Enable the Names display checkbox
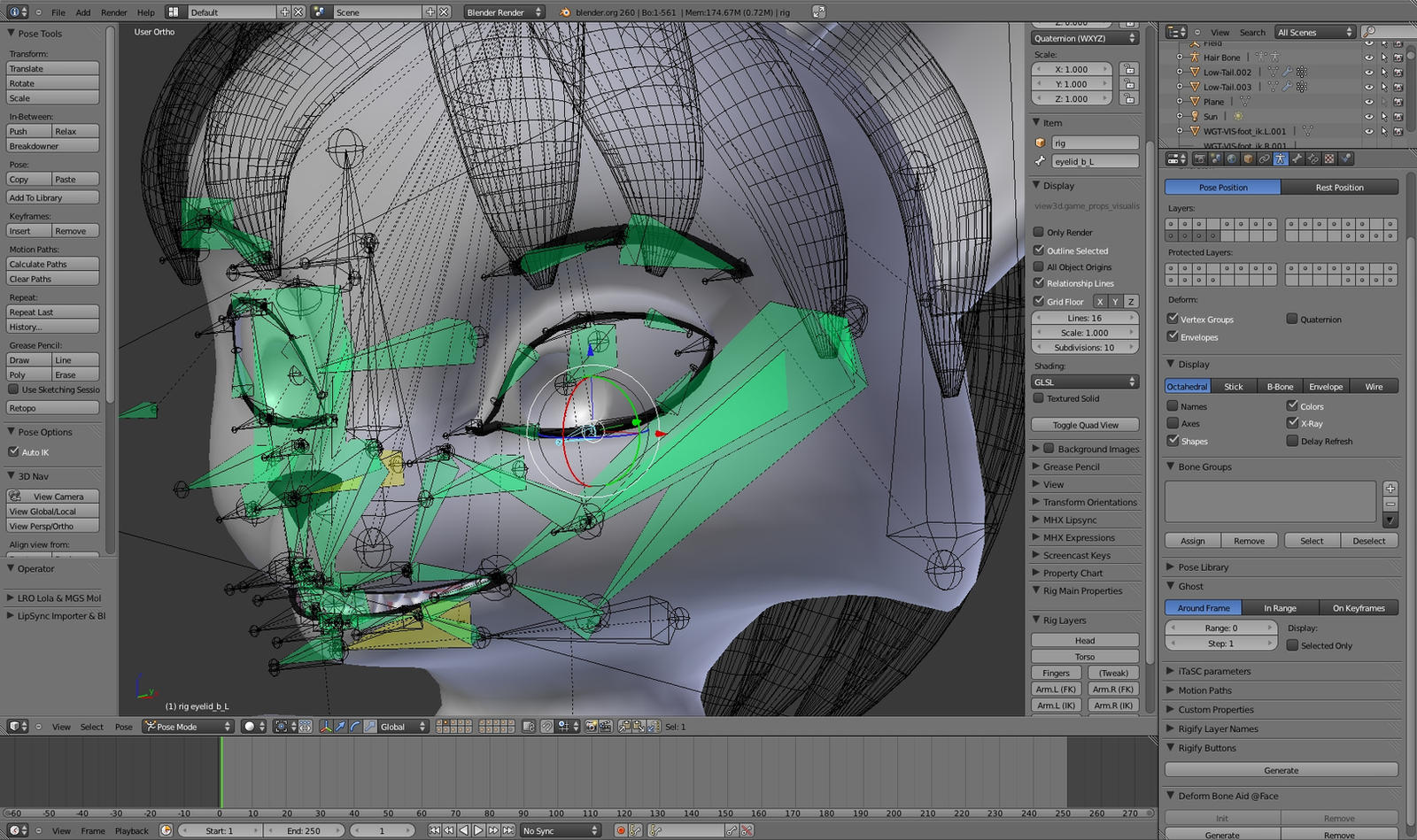Viewport: 1417px width, 840px height. click(x=1173, y=406)
